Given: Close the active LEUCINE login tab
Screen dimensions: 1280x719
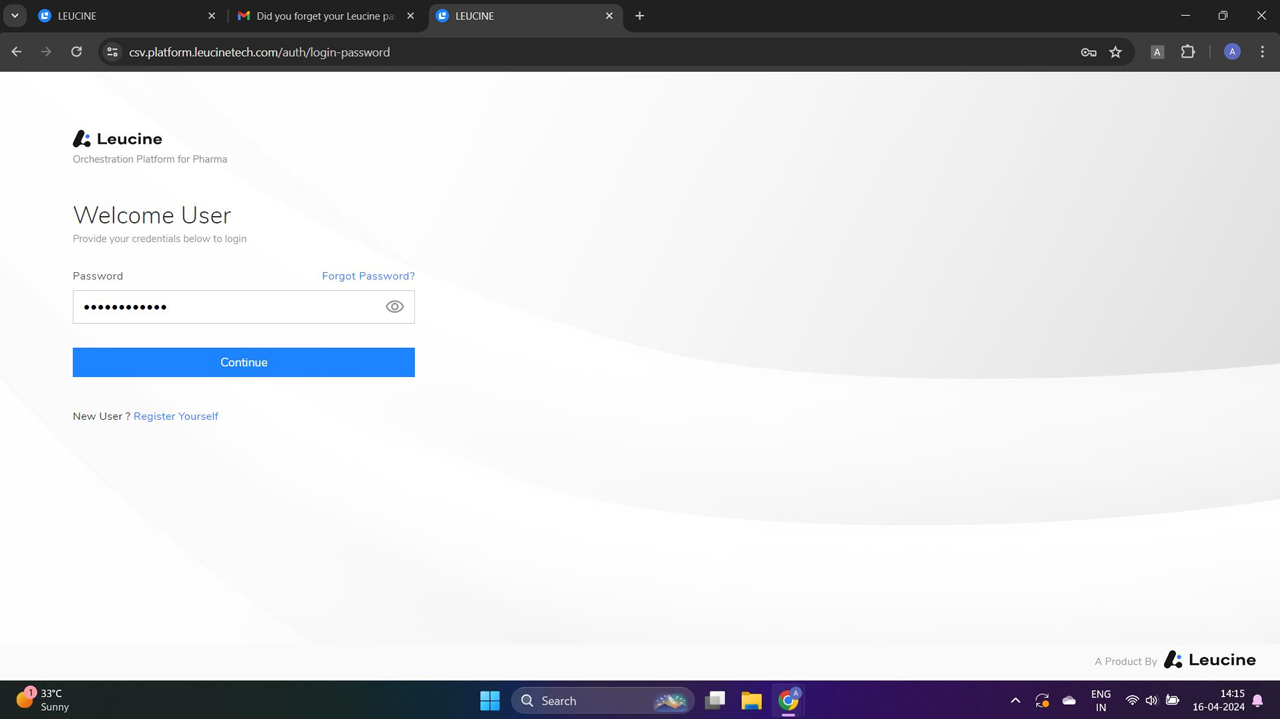Looking at the screenshot, I should [x=609, y=16].
